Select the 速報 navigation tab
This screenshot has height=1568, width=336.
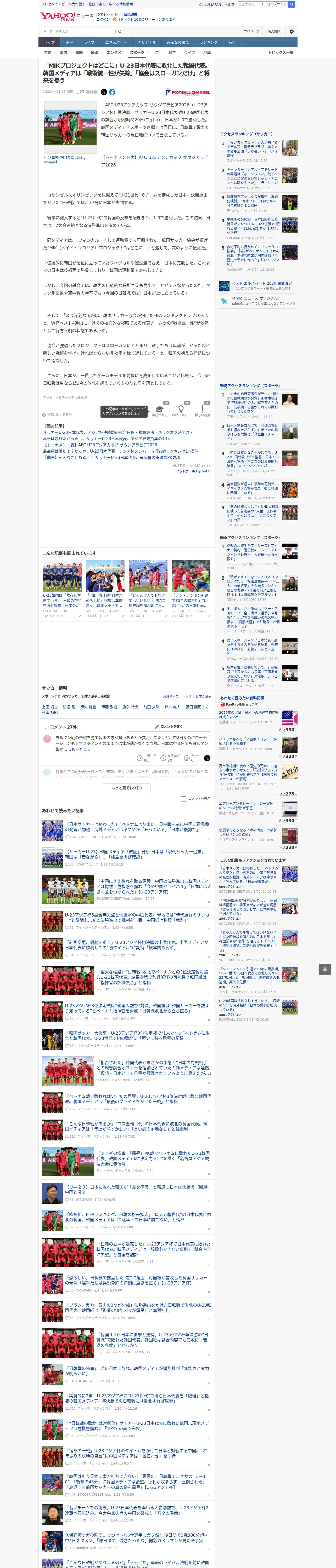click(69, 42)
